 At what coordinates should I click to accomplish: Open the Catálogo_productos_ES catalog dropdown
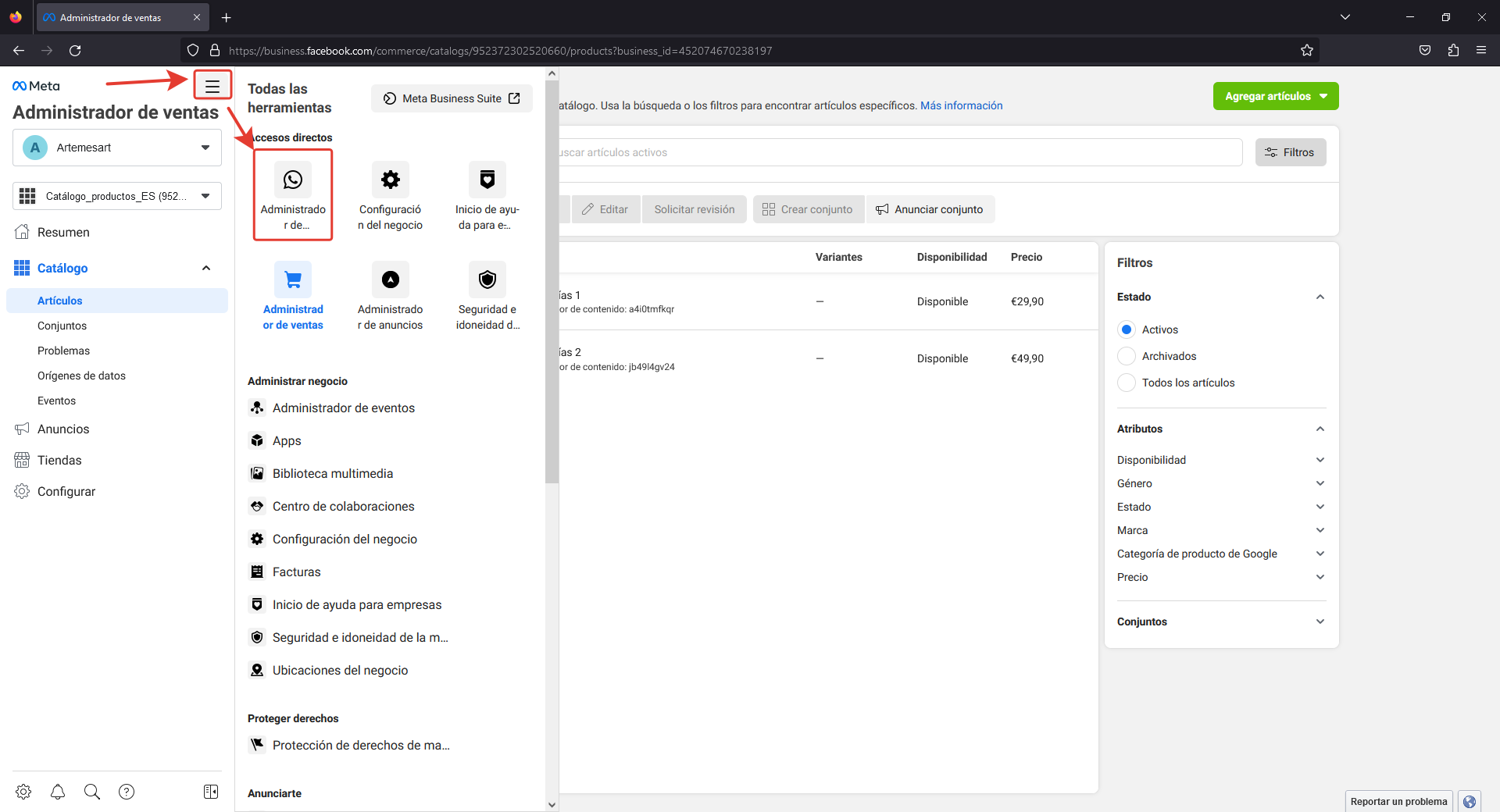coord(117,196)
